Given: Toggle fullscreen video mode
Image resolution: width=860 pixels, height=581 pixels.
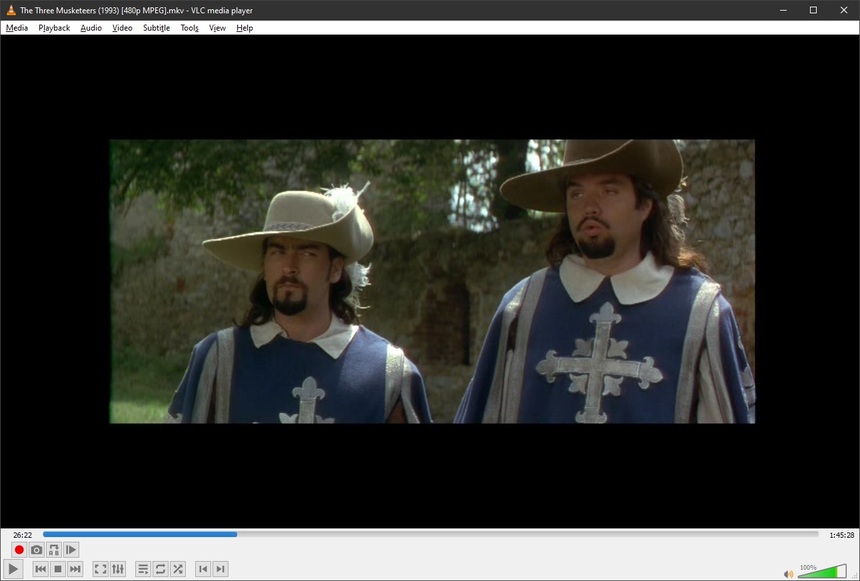Looking at the screenshot, I should [100, 569].
